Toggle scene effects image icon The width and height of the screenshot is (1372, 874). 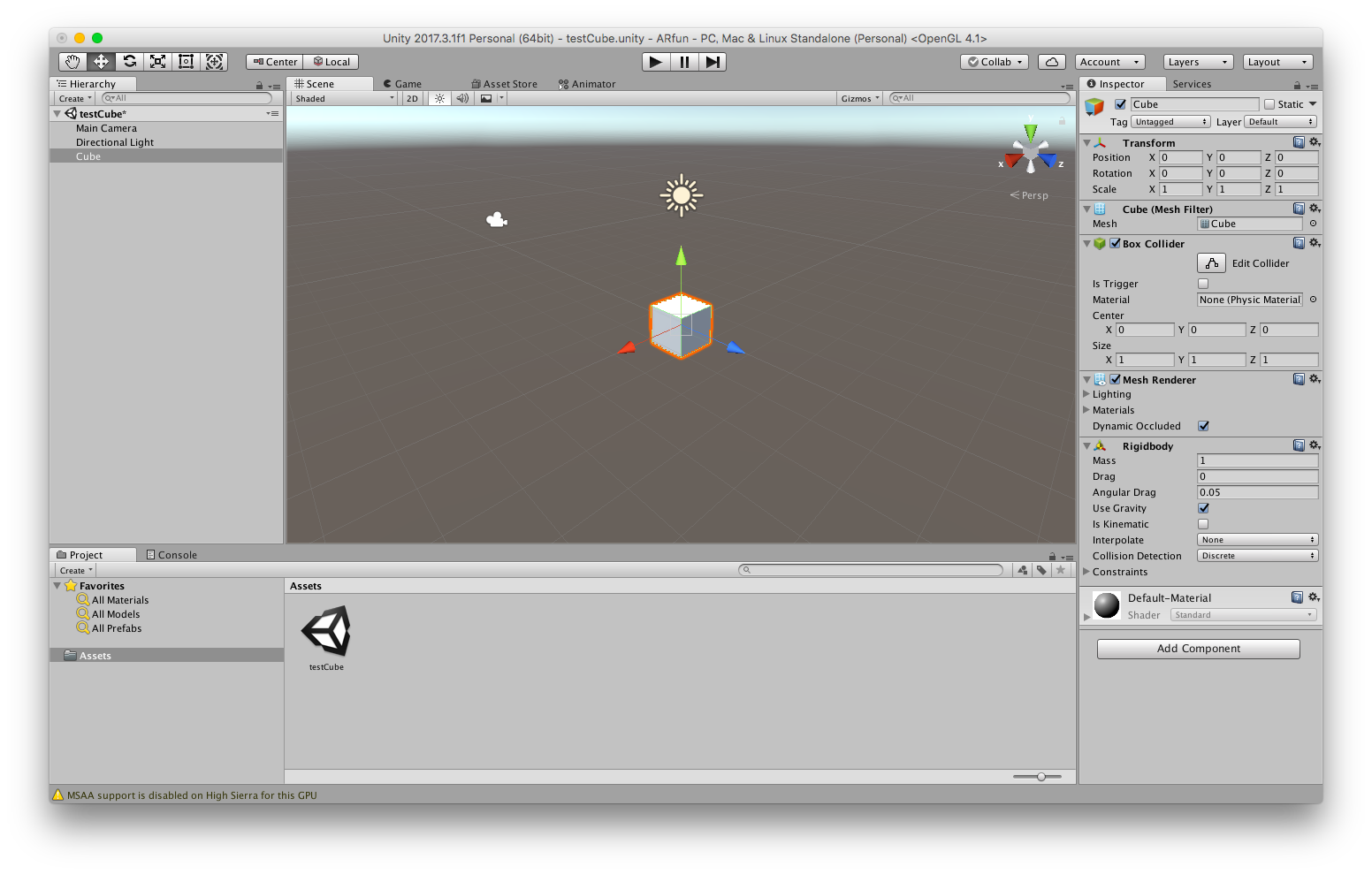click(486, 98)
